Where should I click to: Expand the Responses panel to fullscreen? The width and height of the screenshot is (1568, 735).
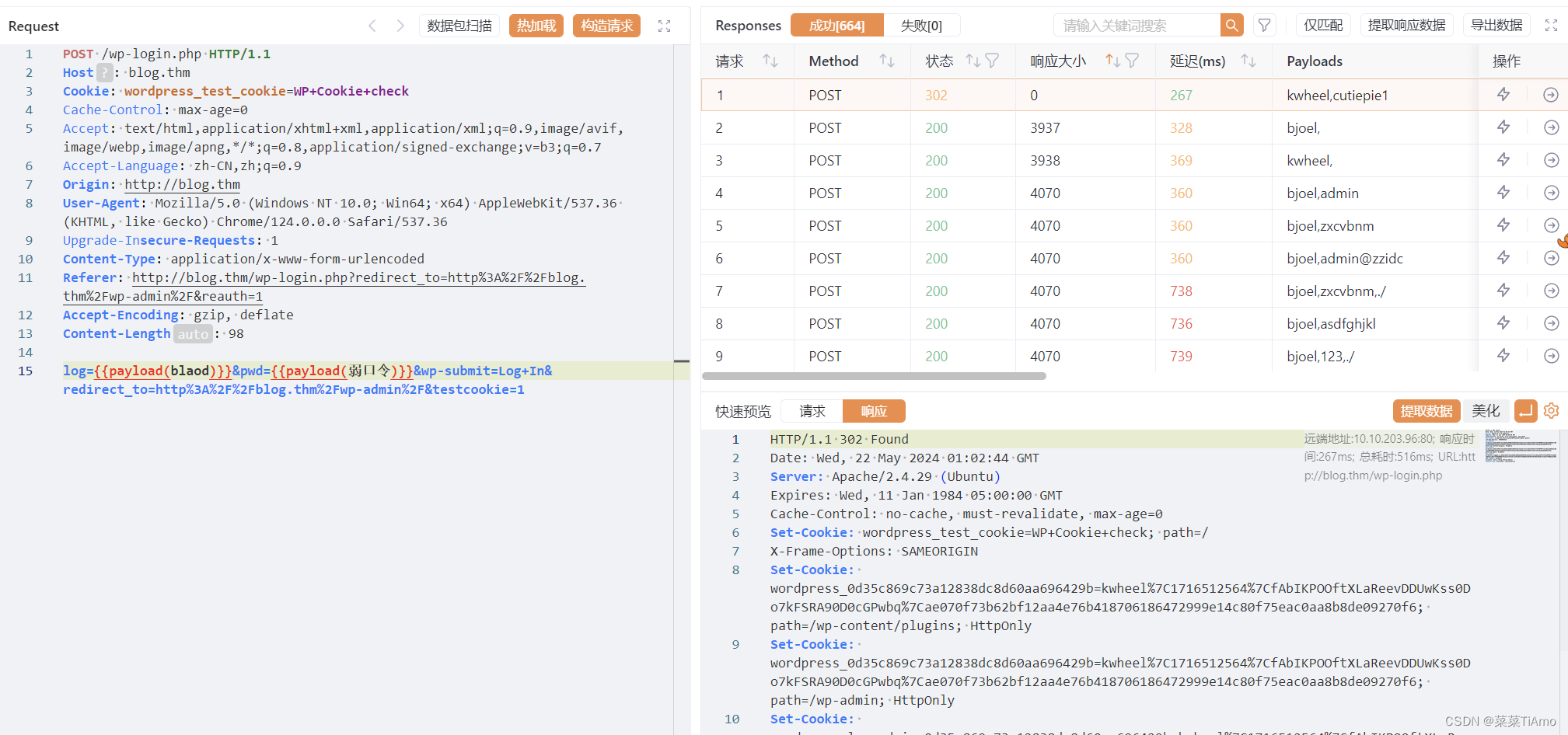point(1551,25)
